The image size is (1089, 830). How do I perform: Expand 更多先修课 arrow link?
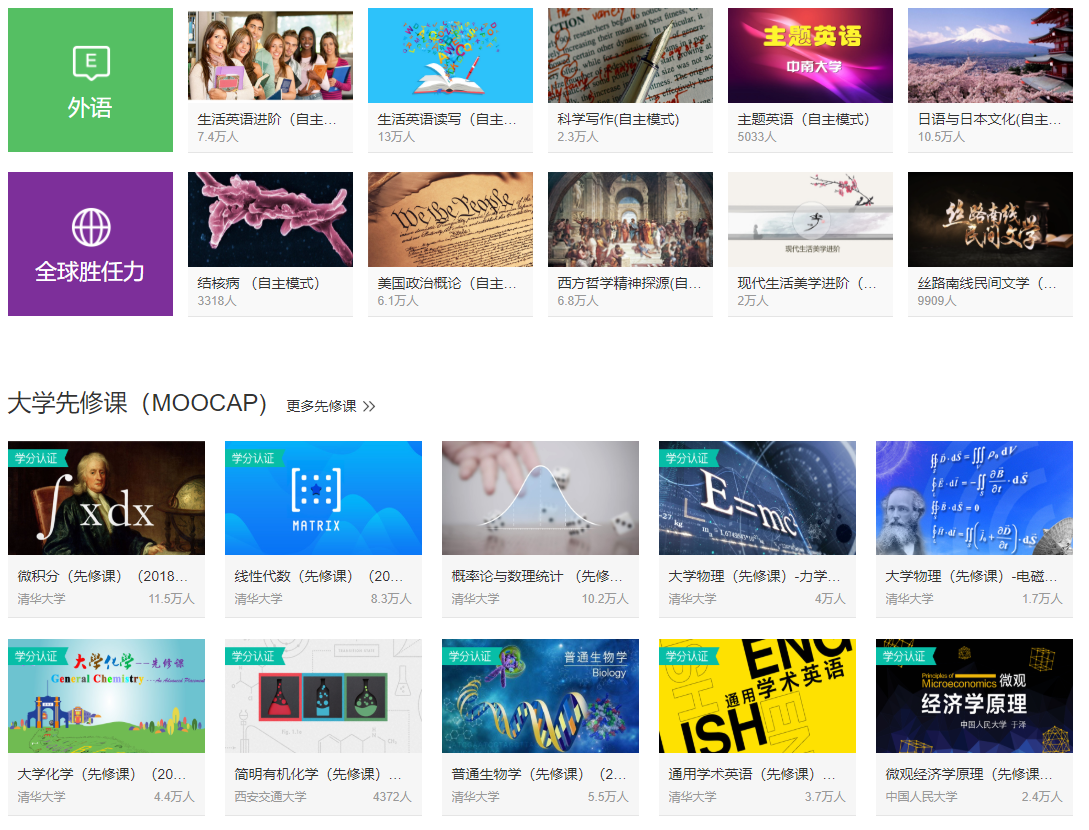331,406
